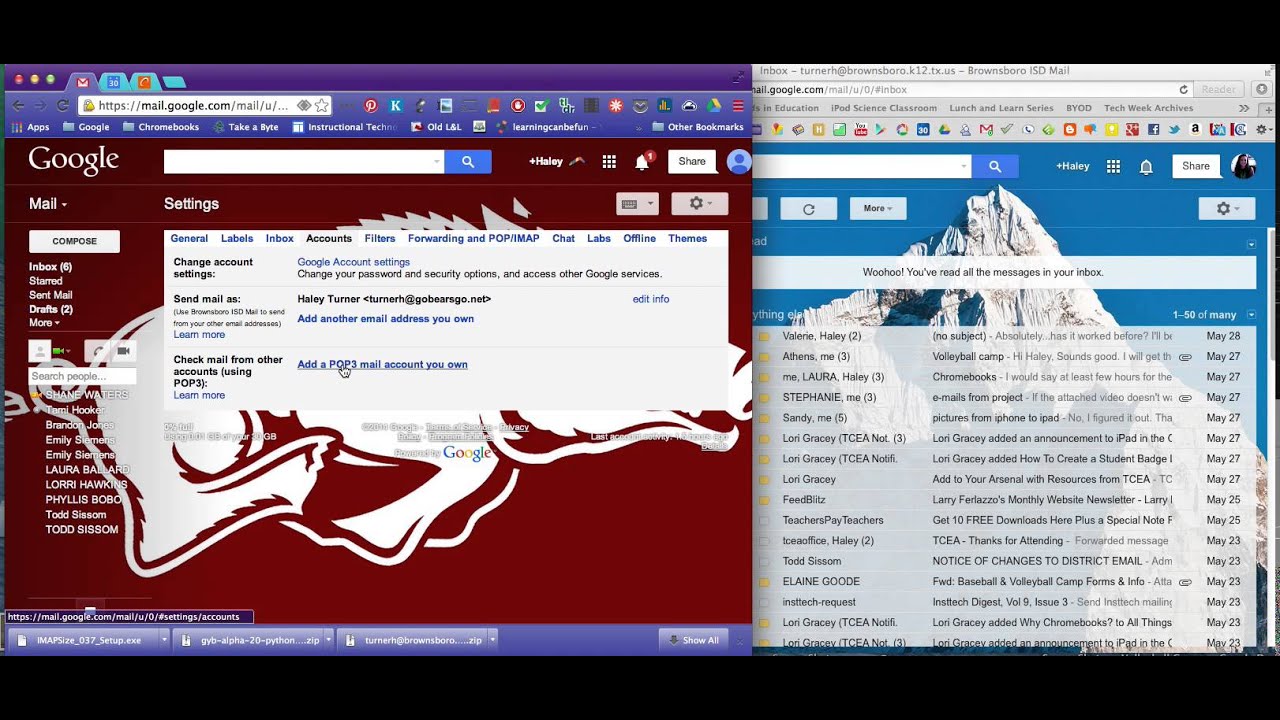Open notifications bell with red badge
Screen dimensions: 1280x720
pos(643,161)
